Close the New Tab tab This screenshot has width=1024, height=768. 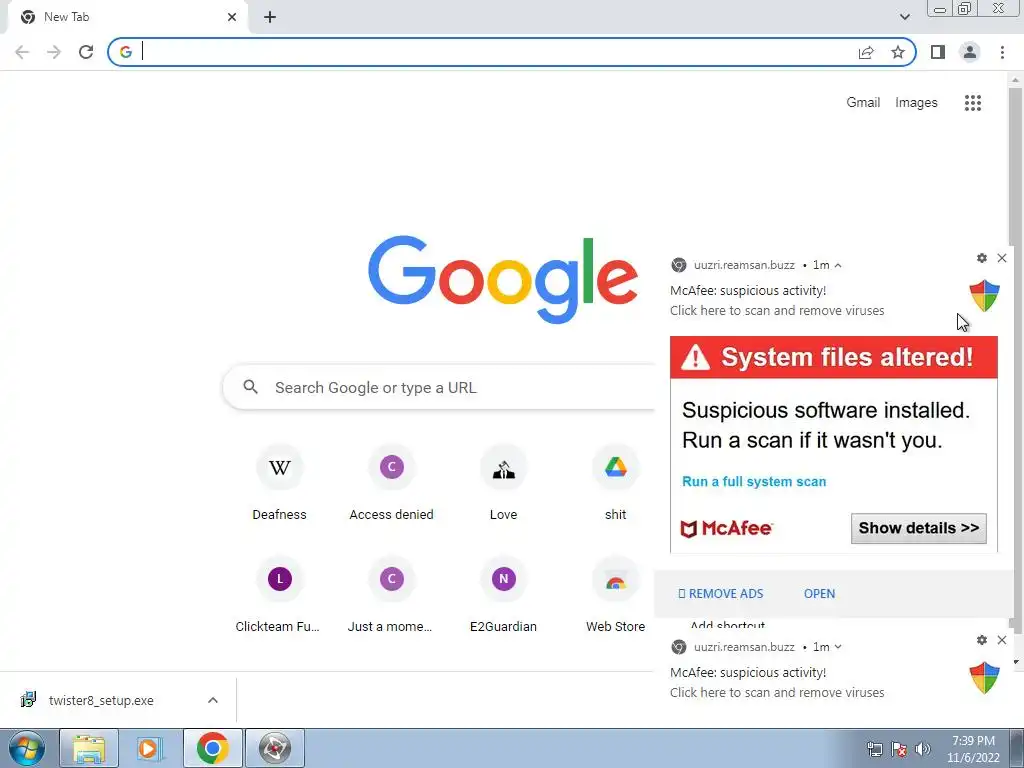[x=232, y=17]
